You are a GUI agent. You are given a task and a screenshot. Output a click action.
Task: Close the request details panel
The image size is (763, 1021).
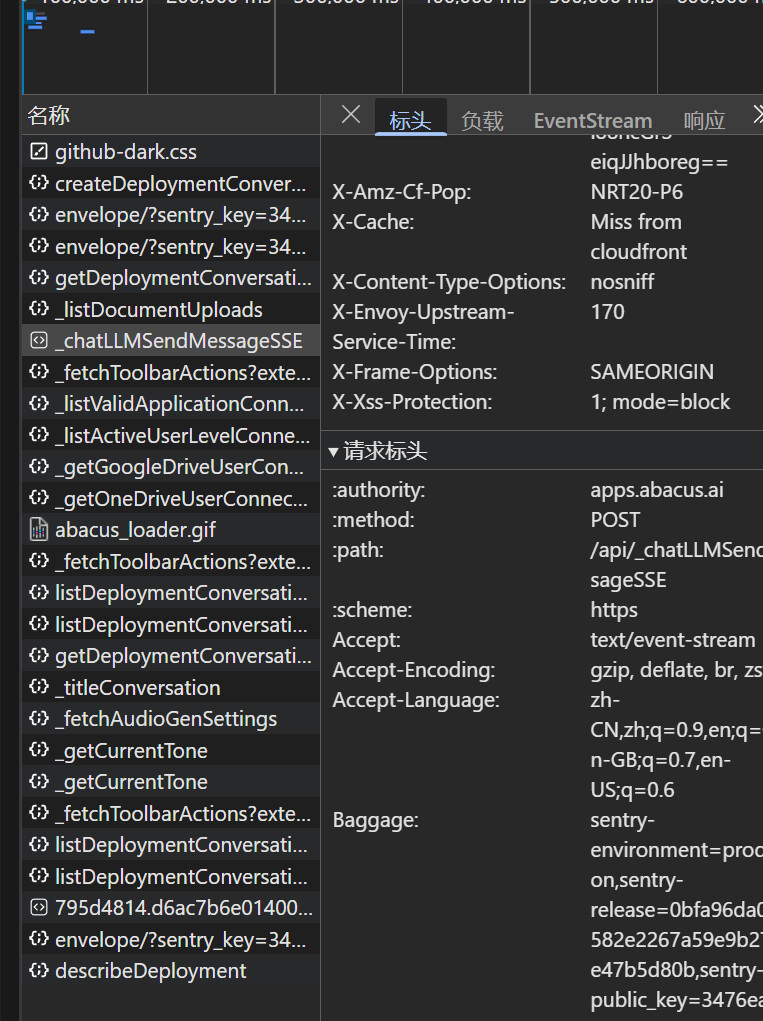coord(350,115)
